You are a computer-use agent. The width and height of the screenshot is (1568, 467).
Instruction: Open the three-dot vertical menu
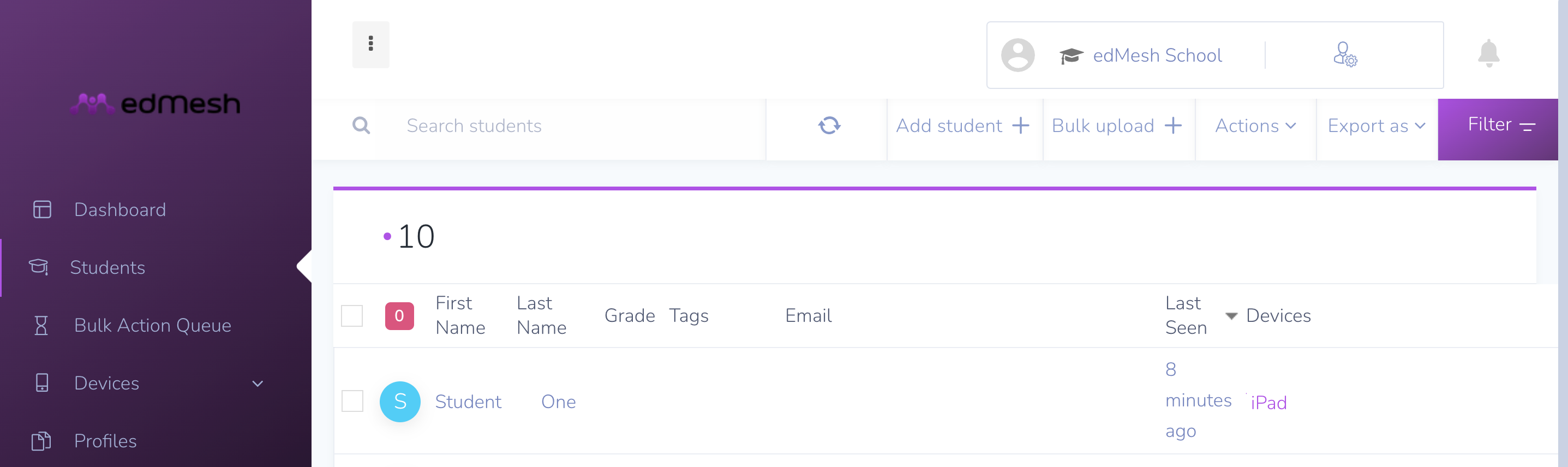pyautogui.click(x=370, y=44)
